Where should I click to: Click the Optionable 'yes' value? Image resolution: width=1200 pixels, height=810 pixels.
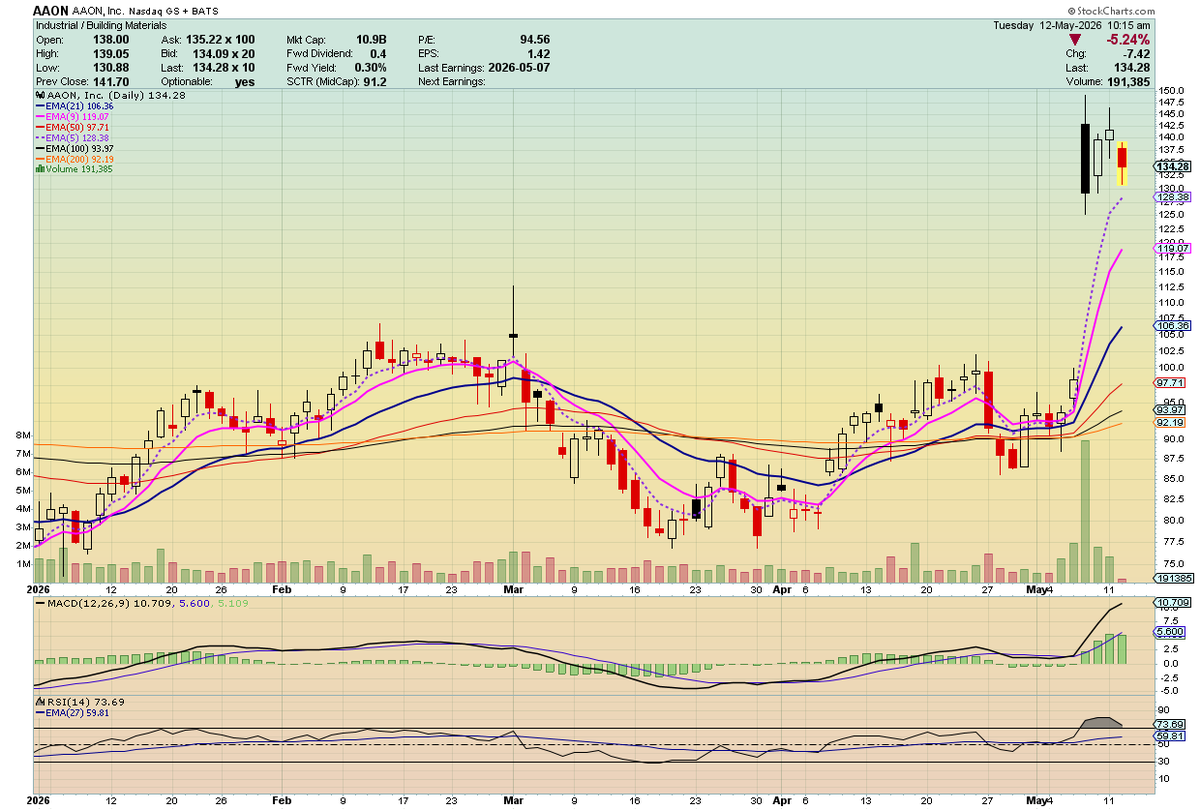pyautogui.click(x=244, y=82)
